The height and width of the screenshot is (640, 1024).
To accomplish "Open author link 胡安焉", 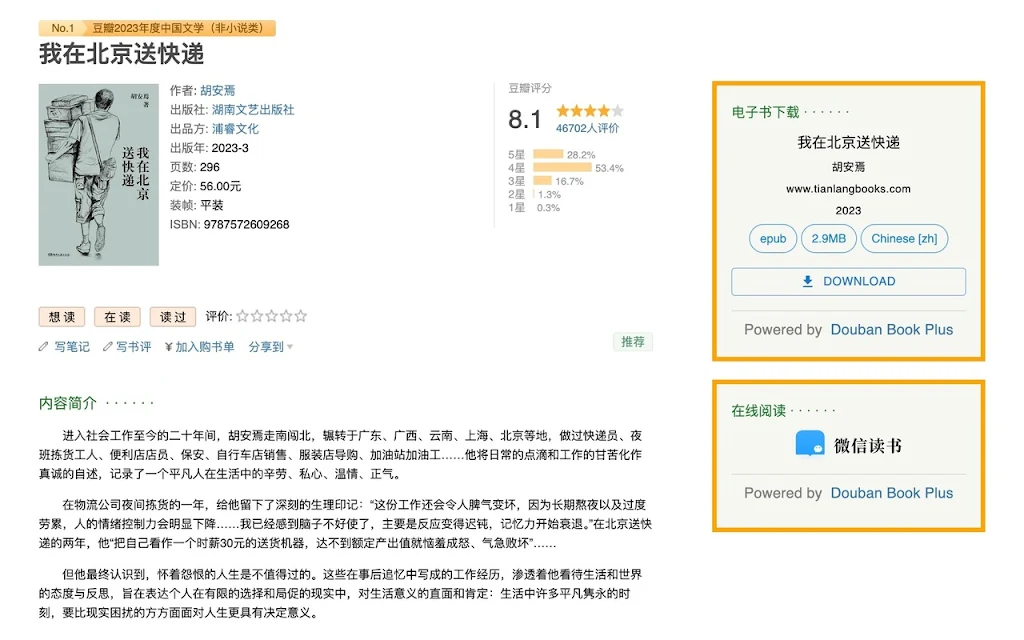I will point(217,90).
